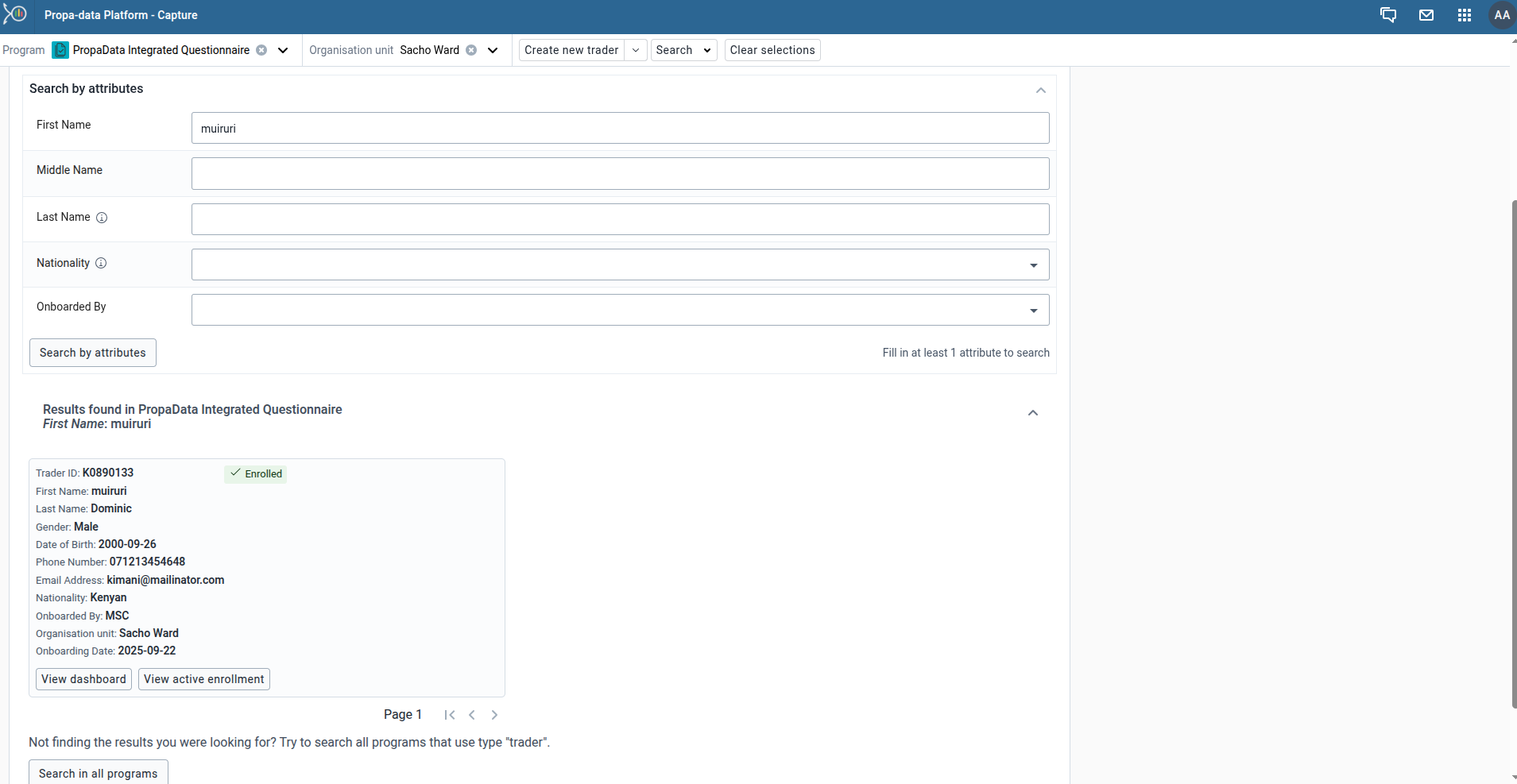1517x784 pixels.
Task: Click into the Middle Name field
Action: pyautogui.click(x=620, y=173)
